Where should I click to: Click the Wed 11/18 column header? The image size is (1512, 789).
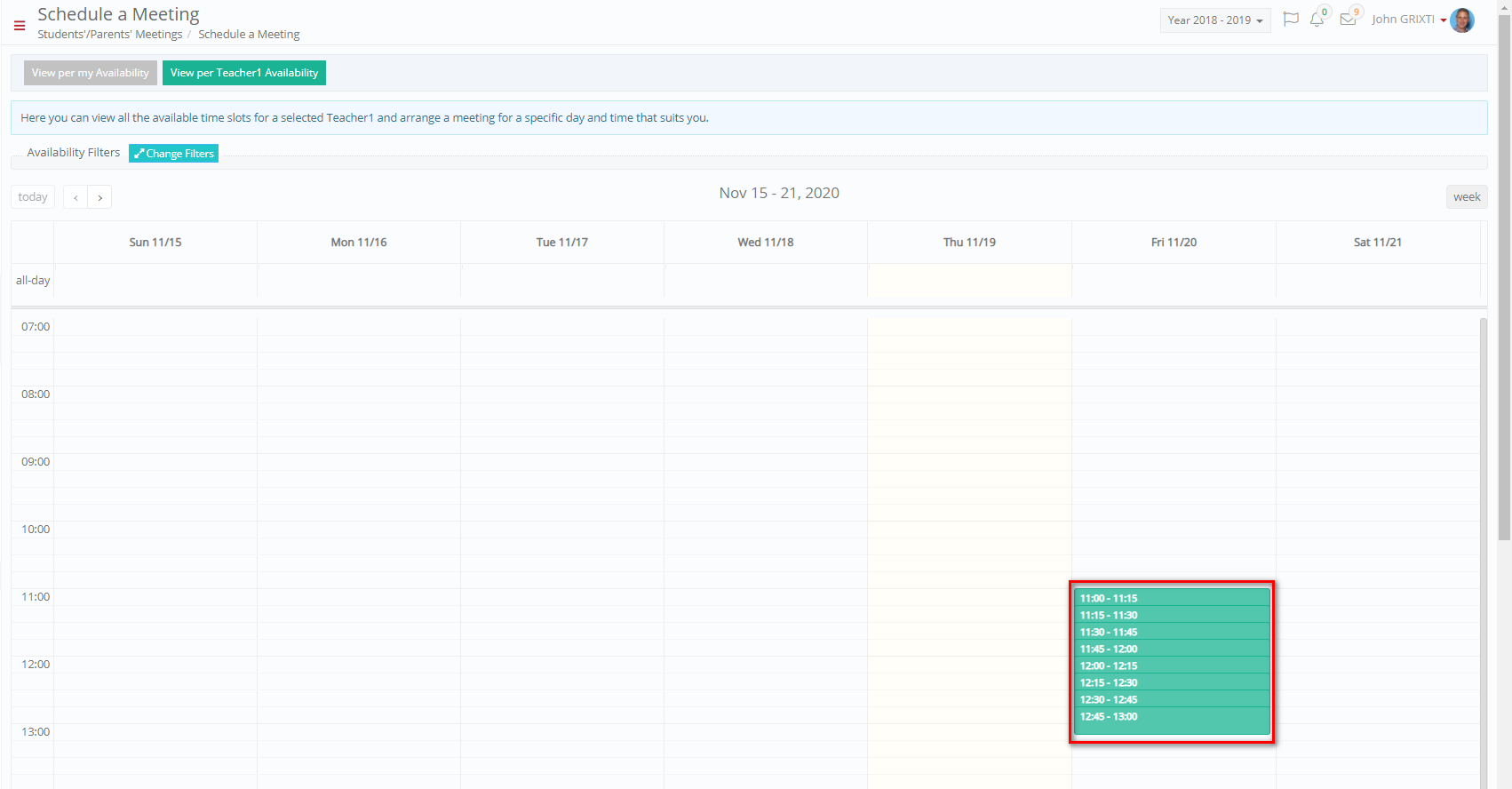tap(766, 243)
